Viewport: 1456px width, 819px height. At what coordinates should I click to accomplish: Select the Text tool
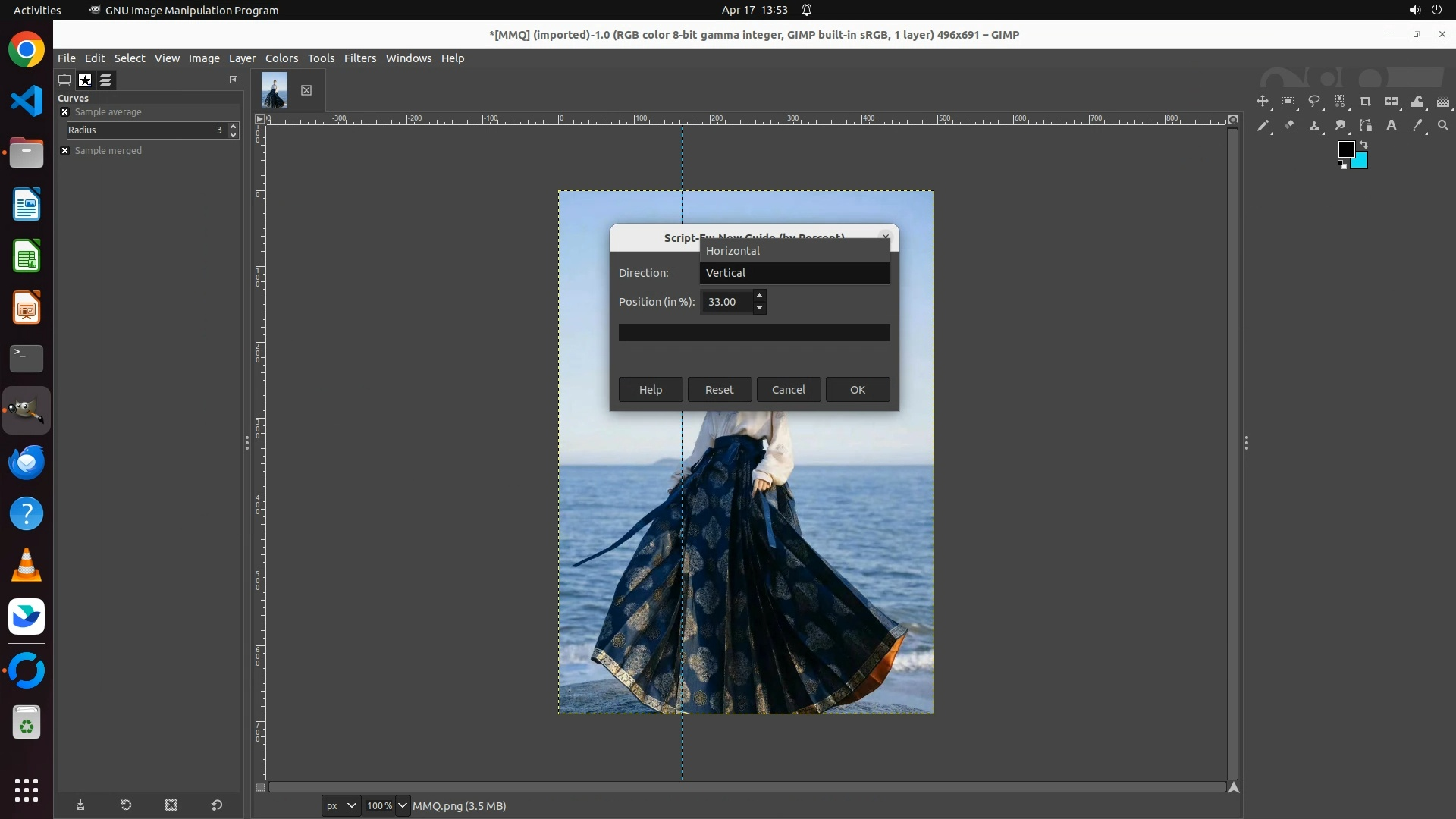[1392, 126]
